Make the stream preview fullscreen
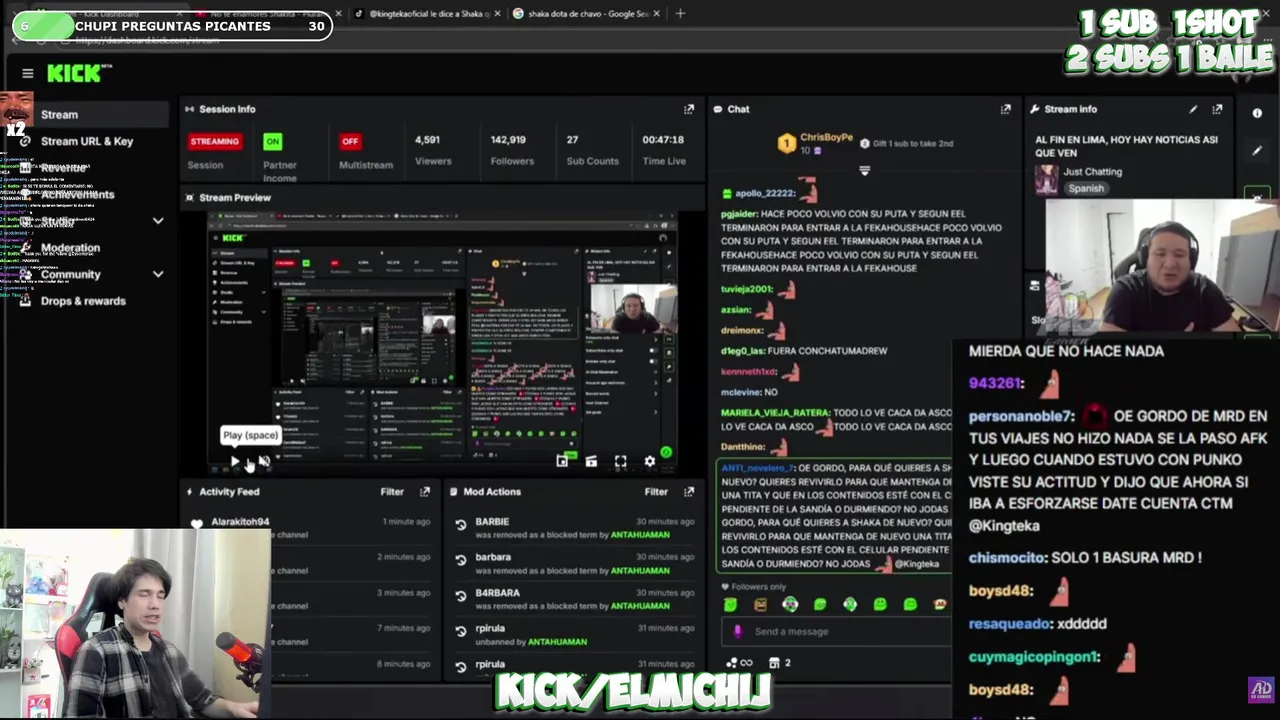The height and width of the screenshot is (720, 1280). pos(620,461)
